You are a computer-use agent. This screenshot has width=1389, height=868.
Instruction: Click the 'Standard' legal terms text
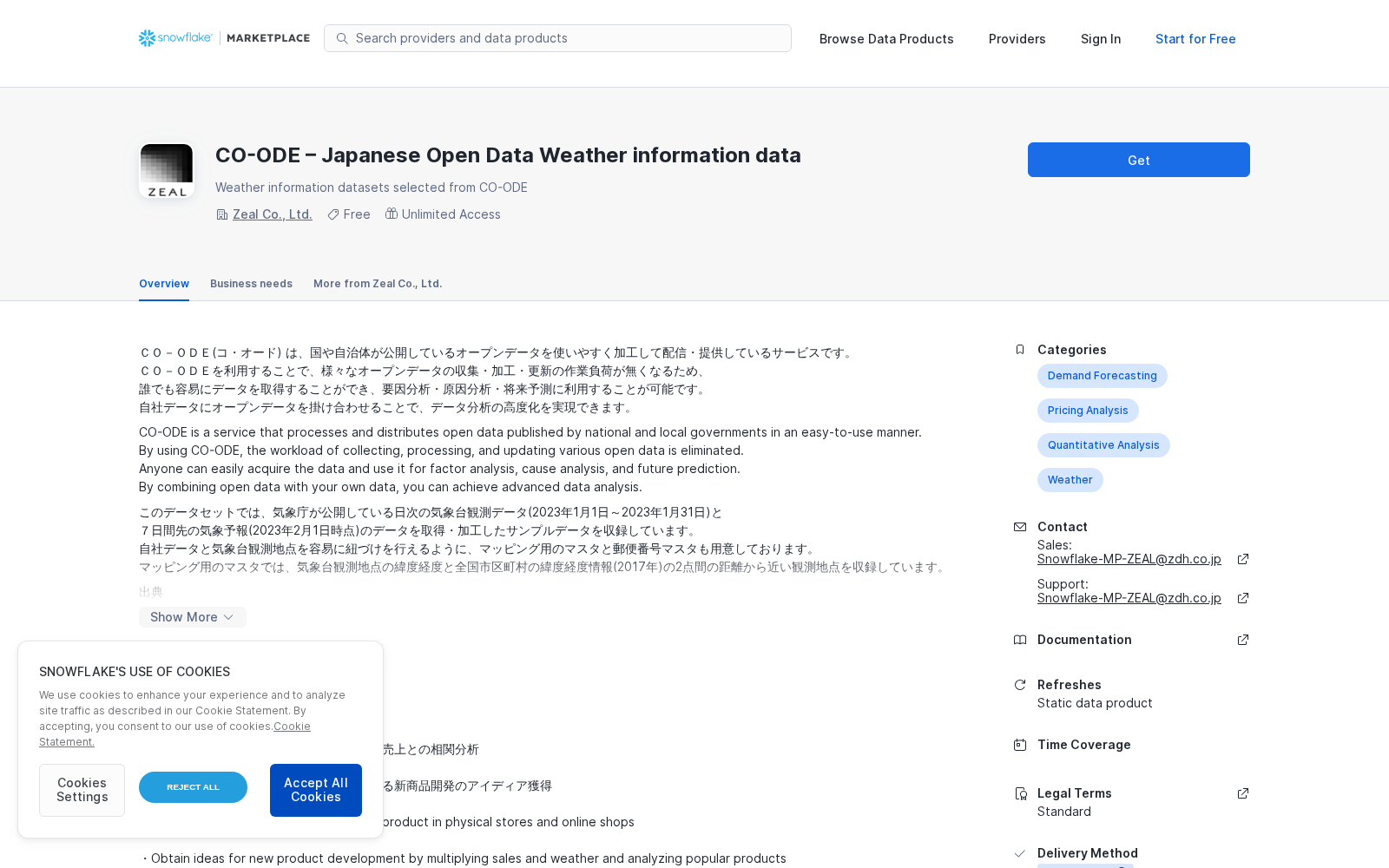(x=1064, y=812)
